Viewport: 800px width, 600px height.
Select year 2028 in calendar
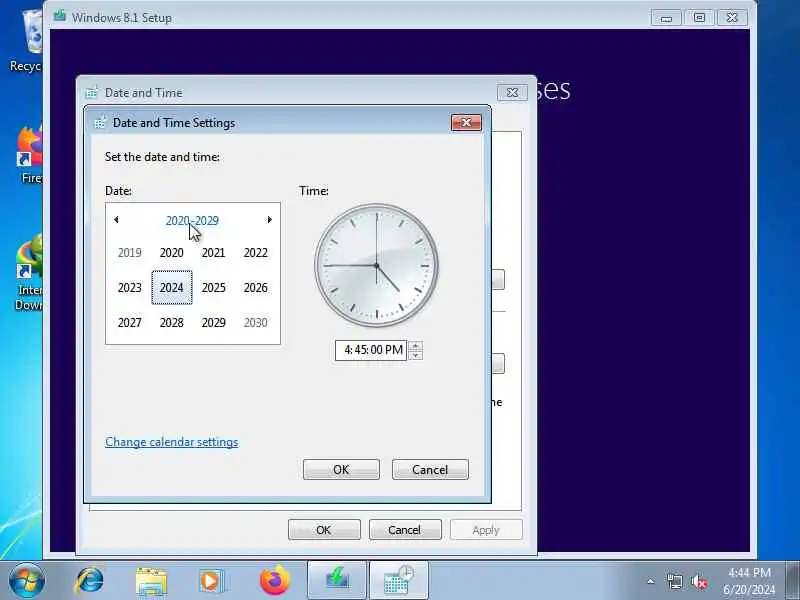click(x=171, y=322)
